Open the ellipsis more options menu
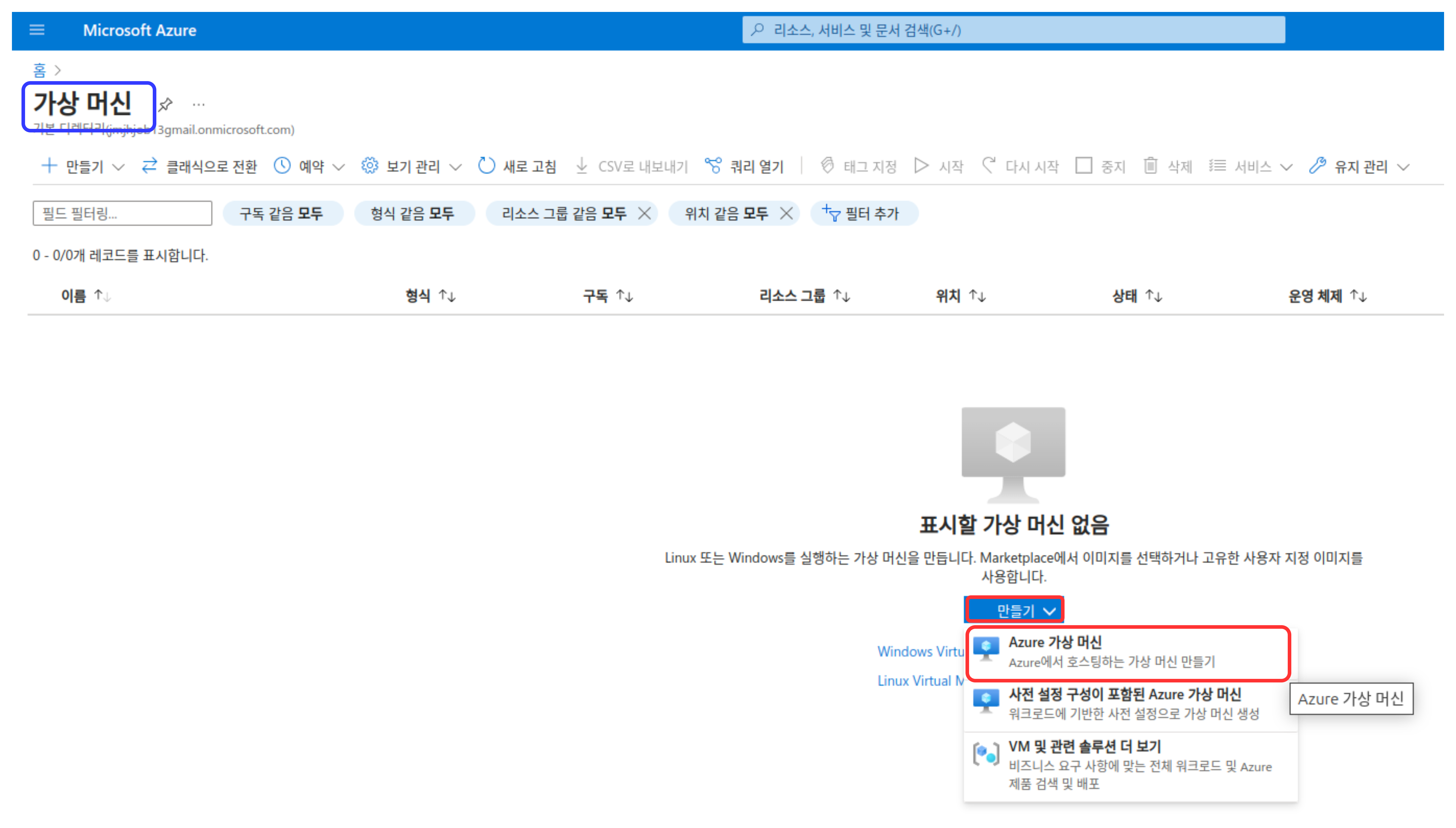The image size is (1456, 828). 198,105
